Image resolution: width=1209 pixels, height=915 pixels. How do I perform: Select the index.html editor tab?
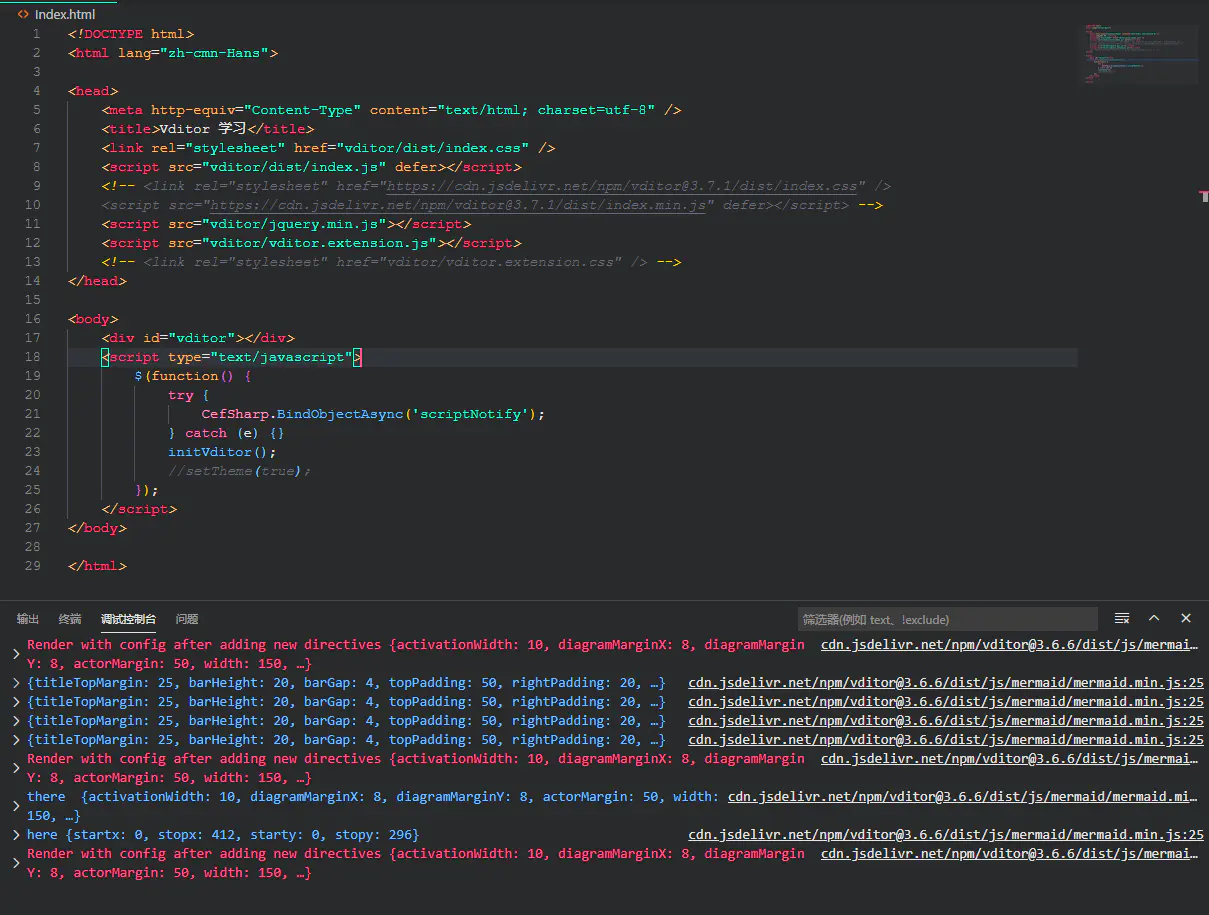(64, 14)
